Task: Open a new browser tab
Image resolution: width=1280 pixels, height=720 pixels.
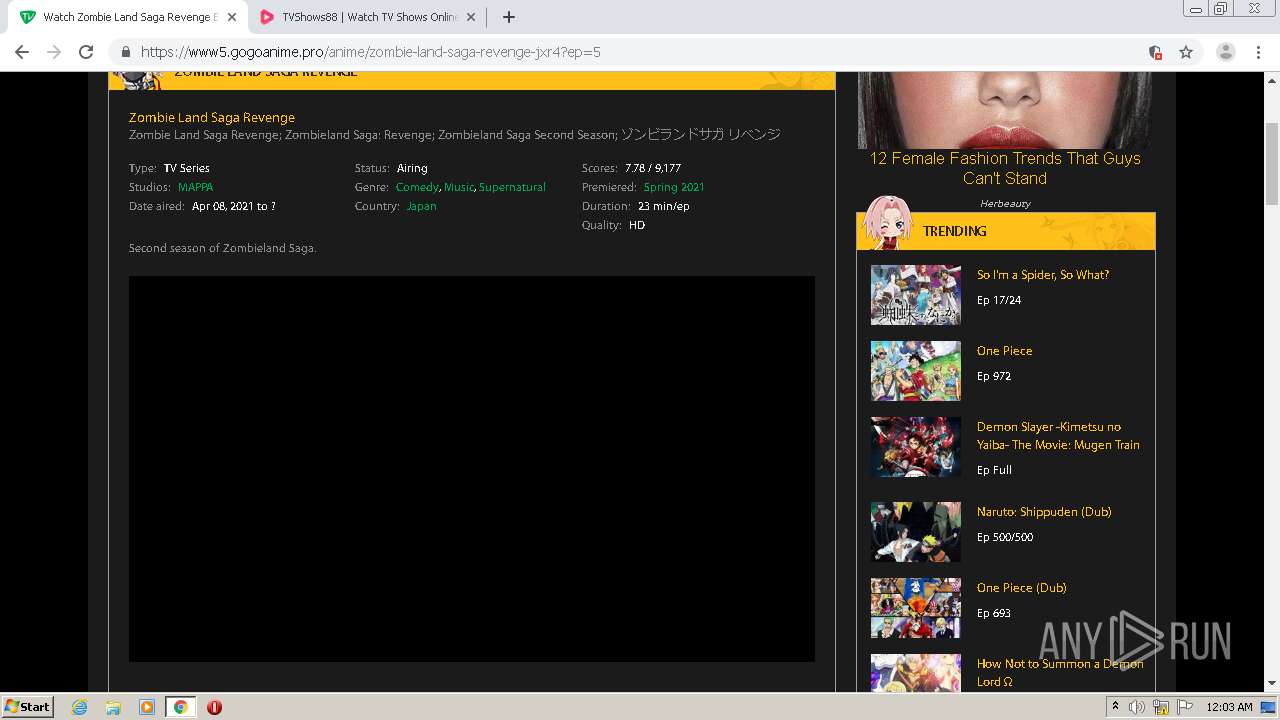Action: (508, 17)
